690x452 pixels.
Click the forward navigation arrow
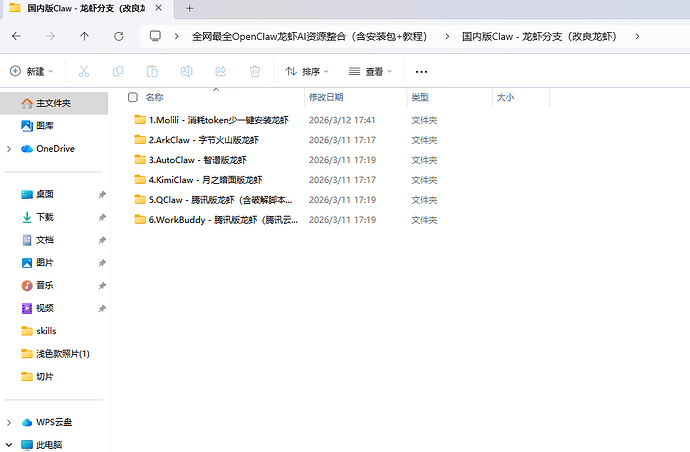click(51, 36)
